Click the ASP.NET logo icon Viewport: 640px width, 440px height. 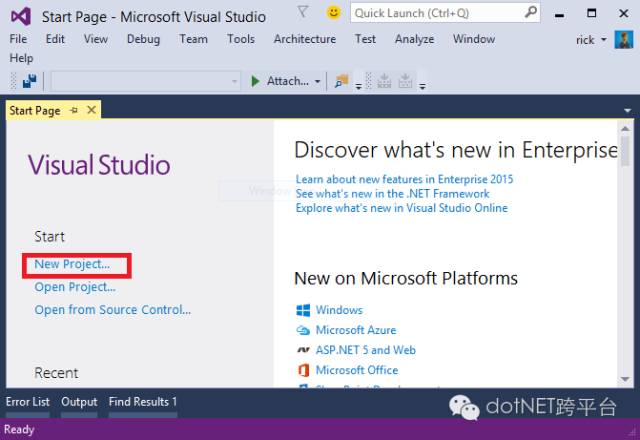[x=303, y=350]
